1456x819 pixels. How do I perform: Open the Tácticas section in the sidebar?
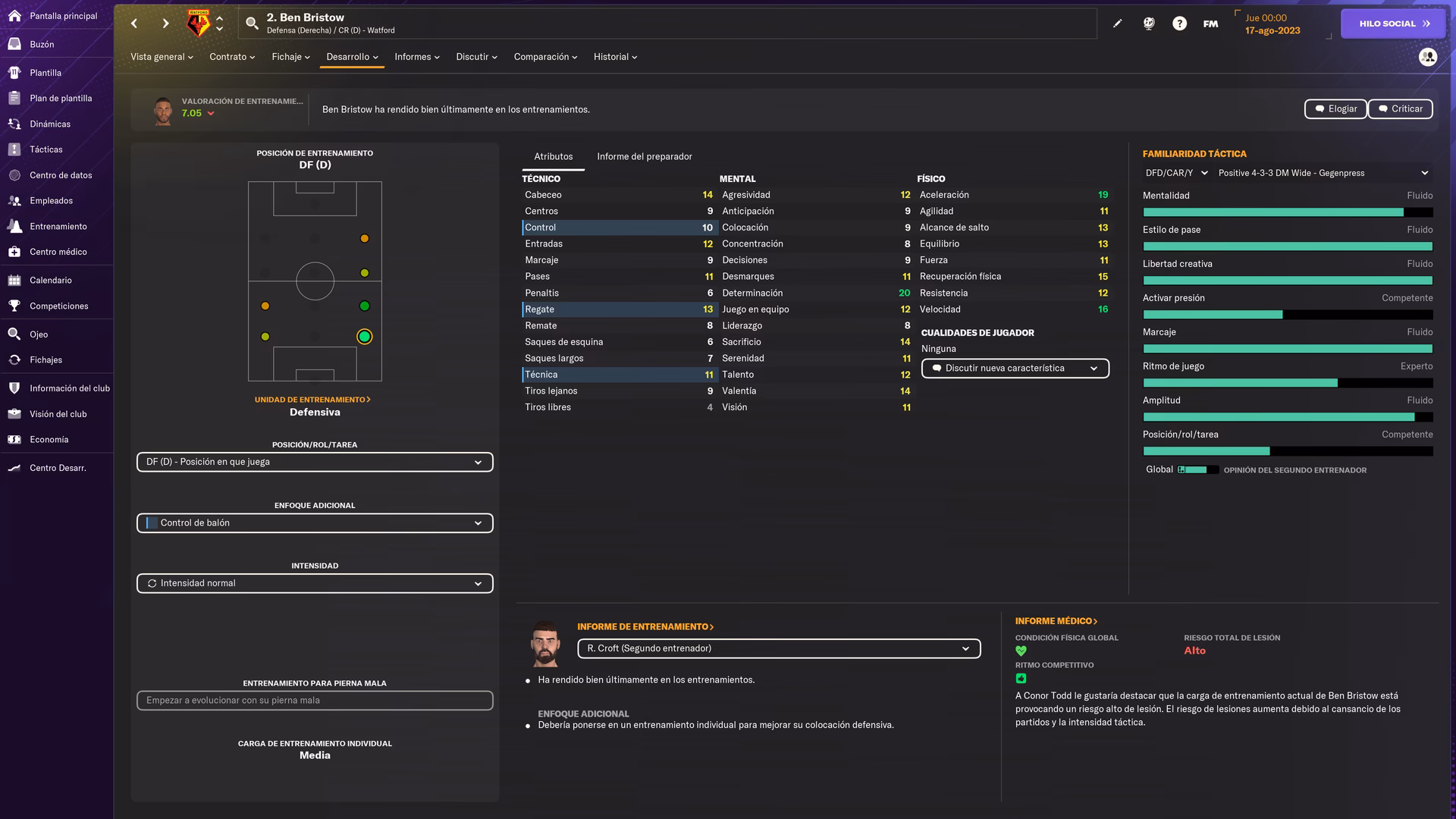(45, 149)
